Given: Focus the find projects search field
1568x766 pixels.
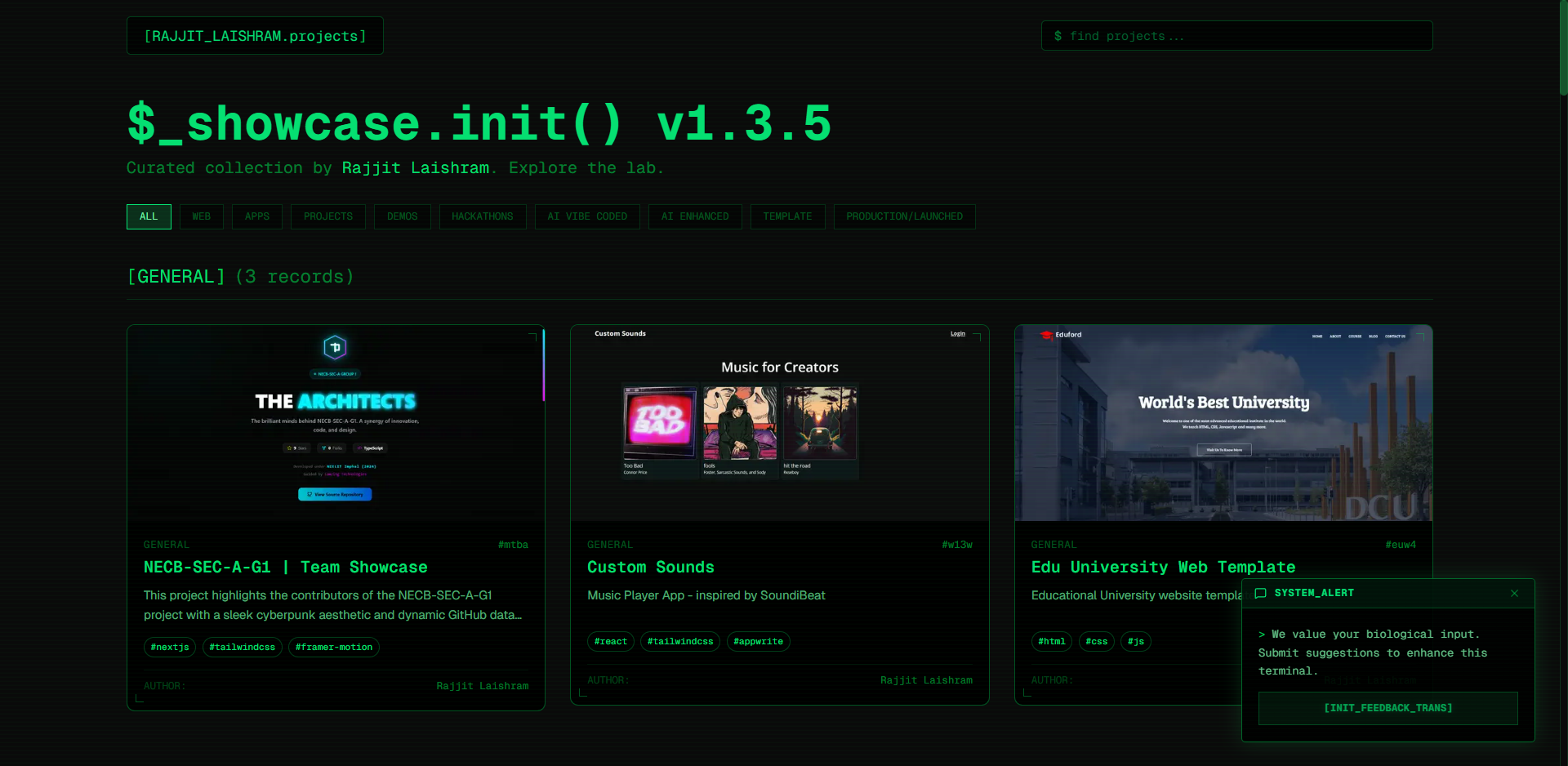Looking at the screenshot, I should click(x=1236, y=36).
